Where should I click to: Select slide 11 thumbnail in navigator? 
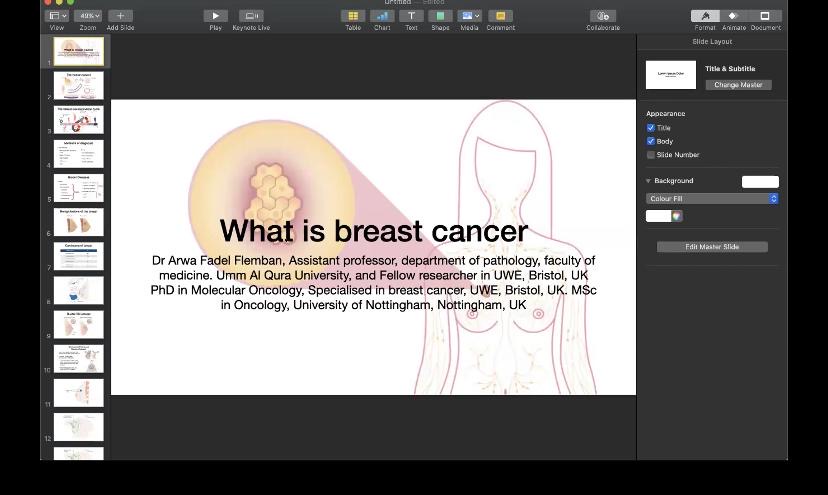click(x=79, y=393)
